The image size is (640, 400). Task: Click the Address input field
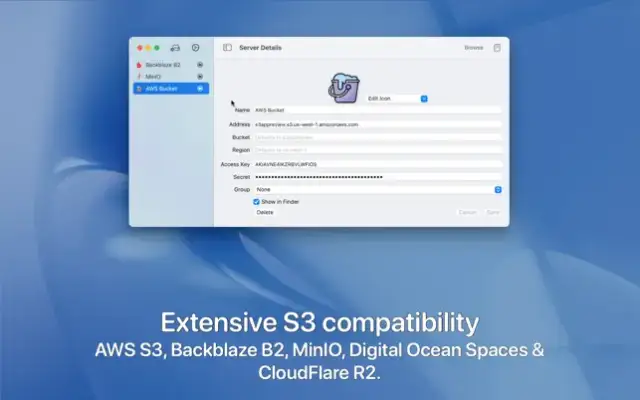coord(378,124)
